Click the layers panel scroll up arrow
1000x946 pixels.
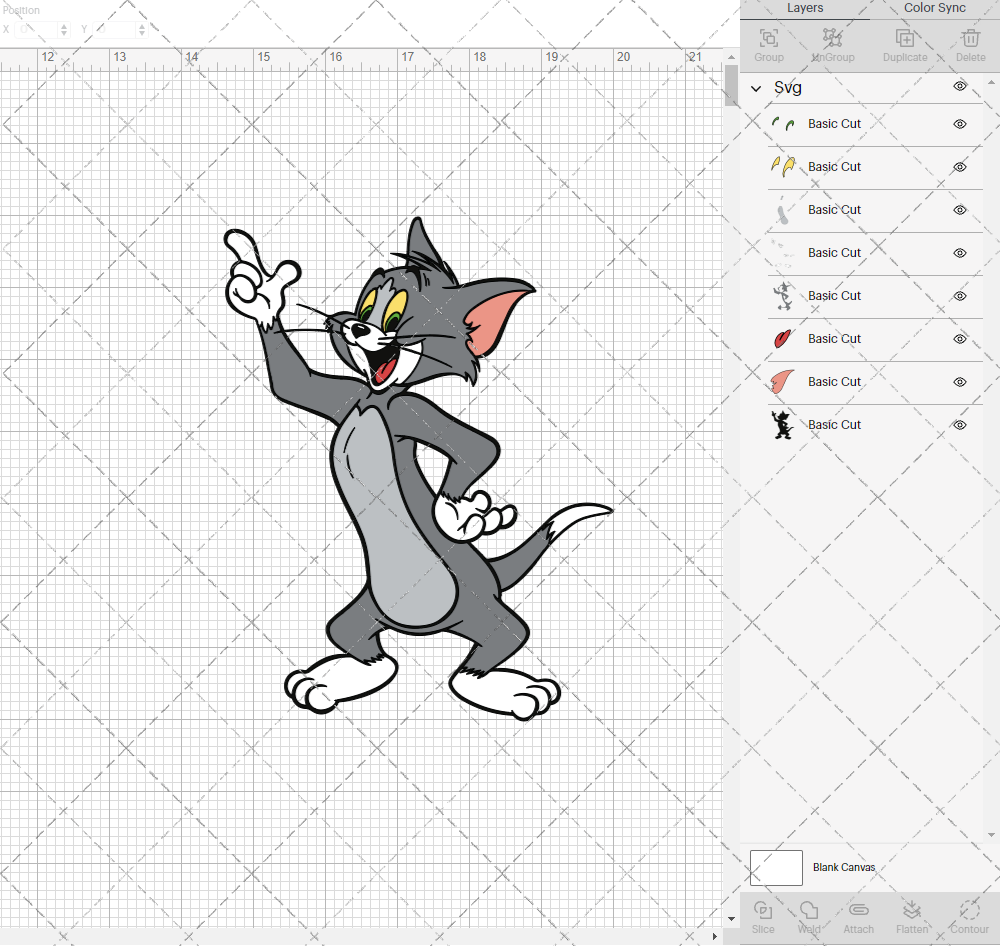[990, 83]
